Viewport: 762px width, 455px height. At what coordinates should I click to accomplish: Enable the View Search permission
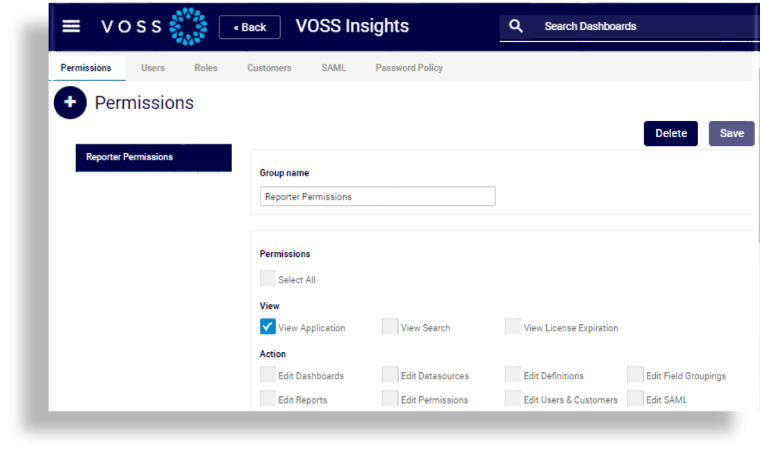pos(390,327)
